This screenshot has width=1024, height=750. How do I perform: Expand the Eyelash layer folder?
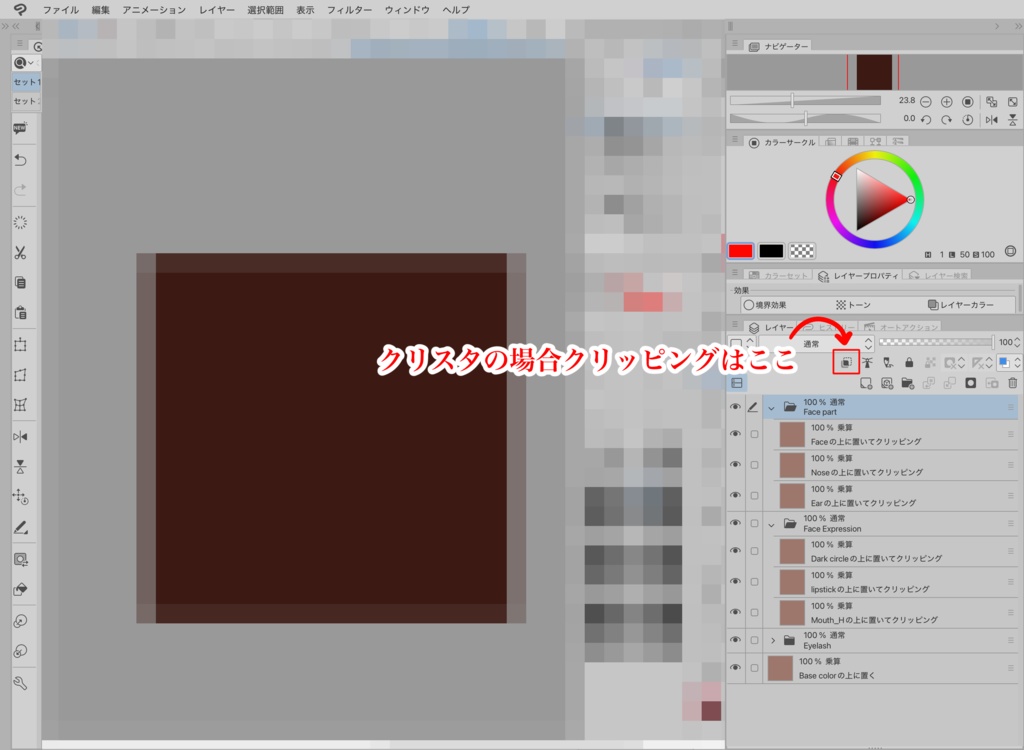point(773,639)
